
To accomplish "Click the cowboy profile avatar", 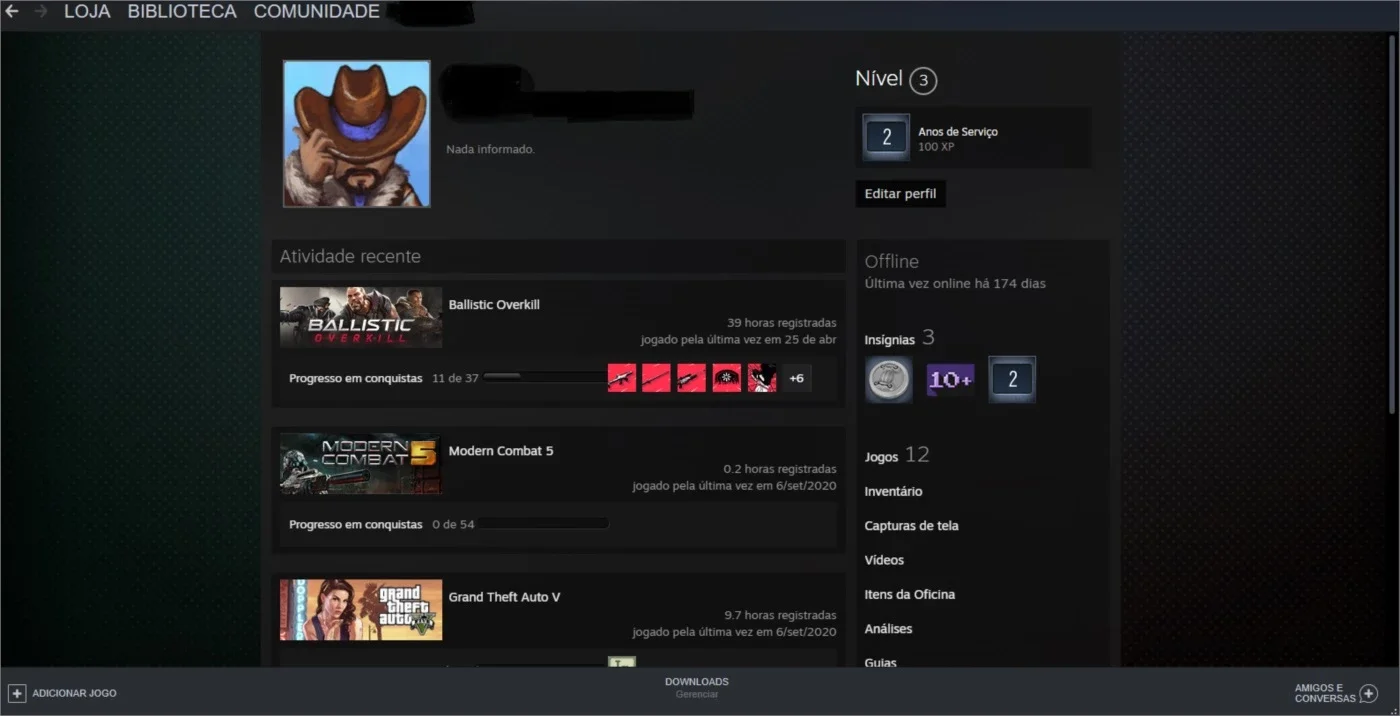I will click(357, 134).
